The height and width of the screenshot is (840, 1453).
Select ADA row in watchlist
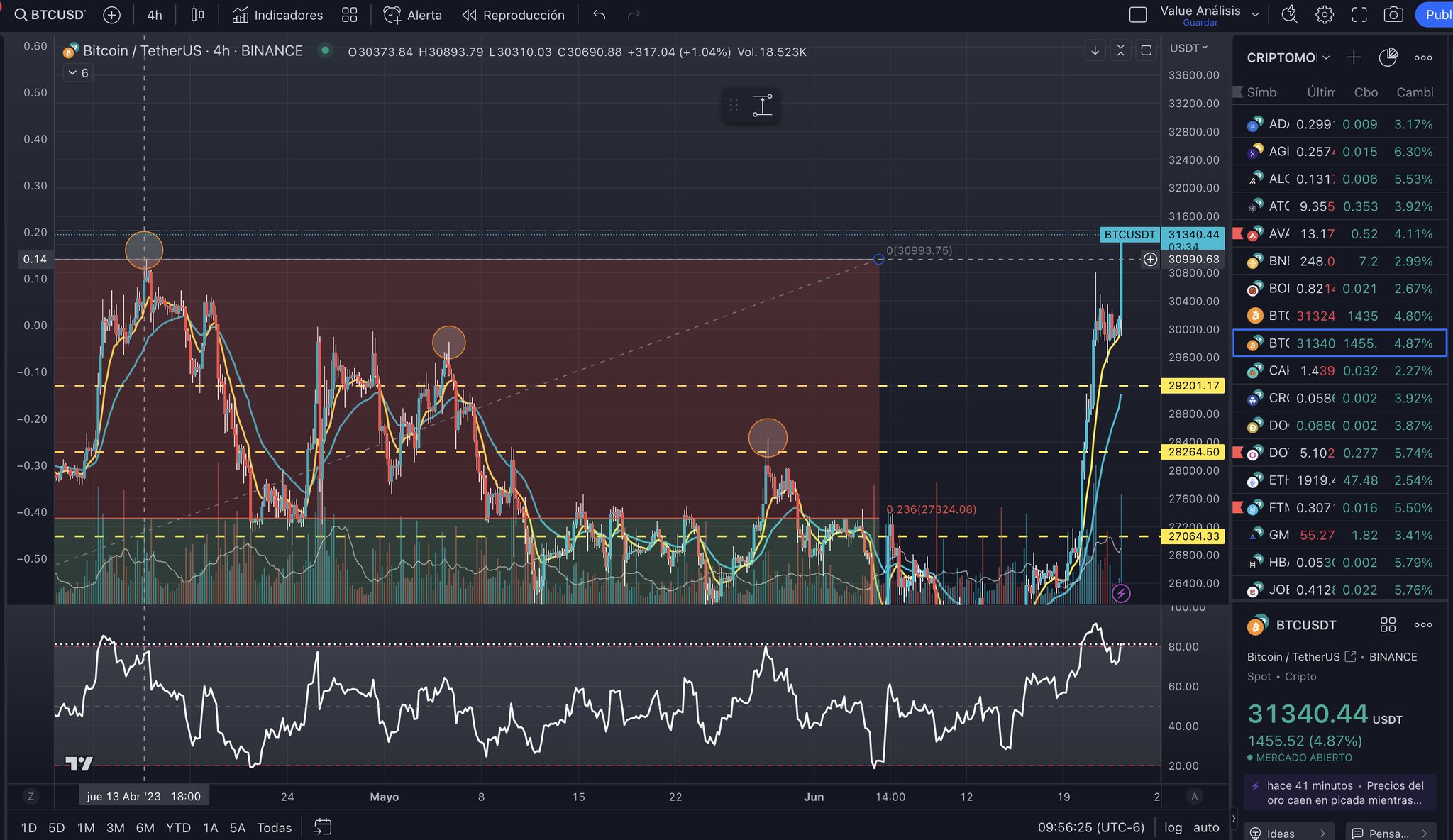[x=1339, y=124]
